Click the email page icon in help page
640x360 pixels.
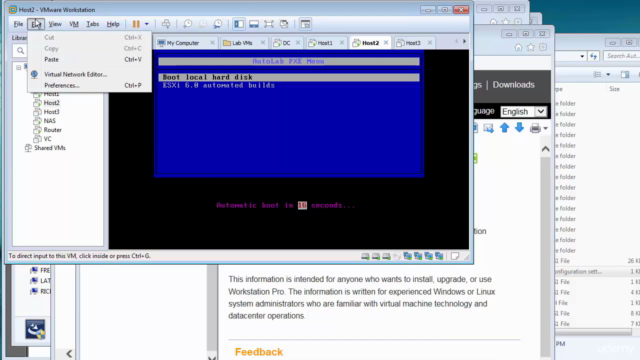click(x=489, y=128)
